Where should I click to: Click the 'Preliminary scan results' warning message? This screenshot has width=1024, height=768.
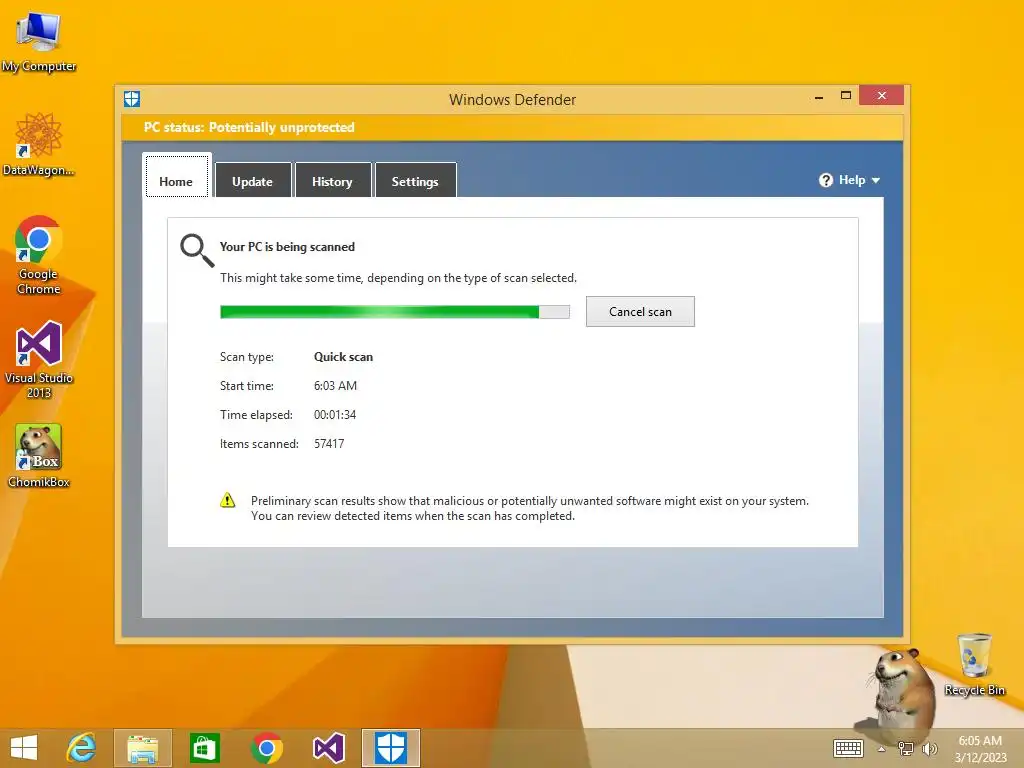530,508
